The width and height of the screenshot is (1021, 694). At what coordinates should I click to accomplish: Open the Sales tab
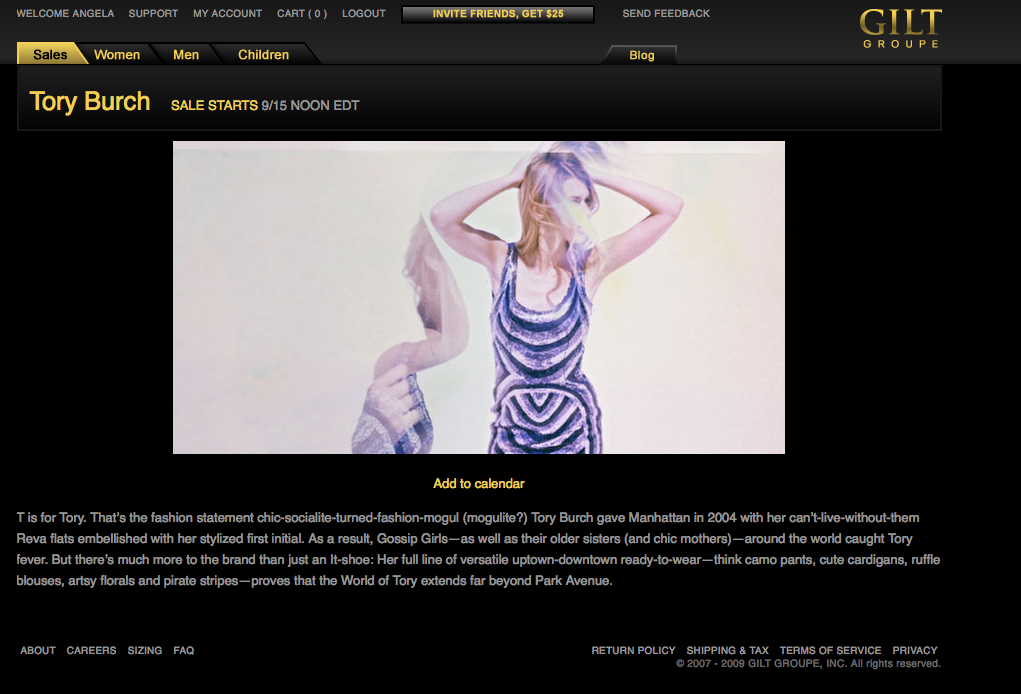click(50, 55)
